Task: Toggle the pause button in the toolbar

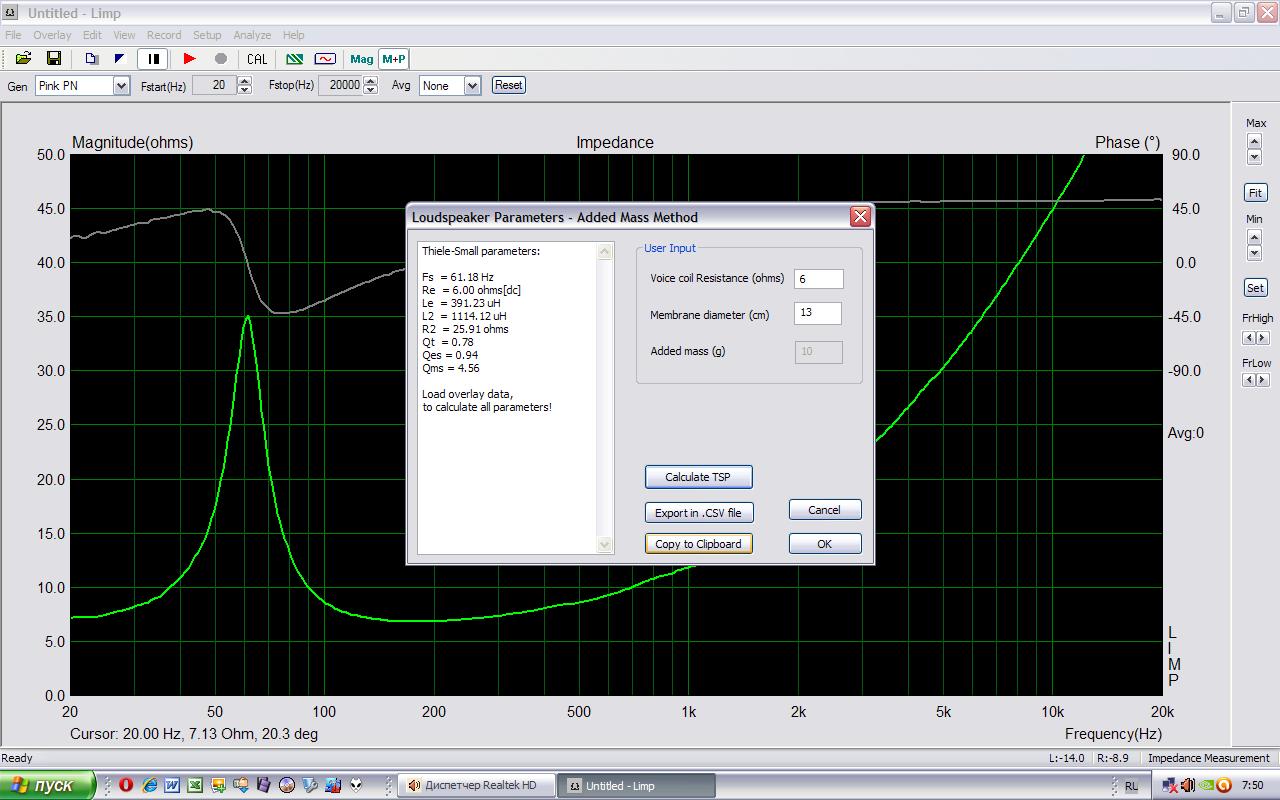Action: tap(153, 59)
